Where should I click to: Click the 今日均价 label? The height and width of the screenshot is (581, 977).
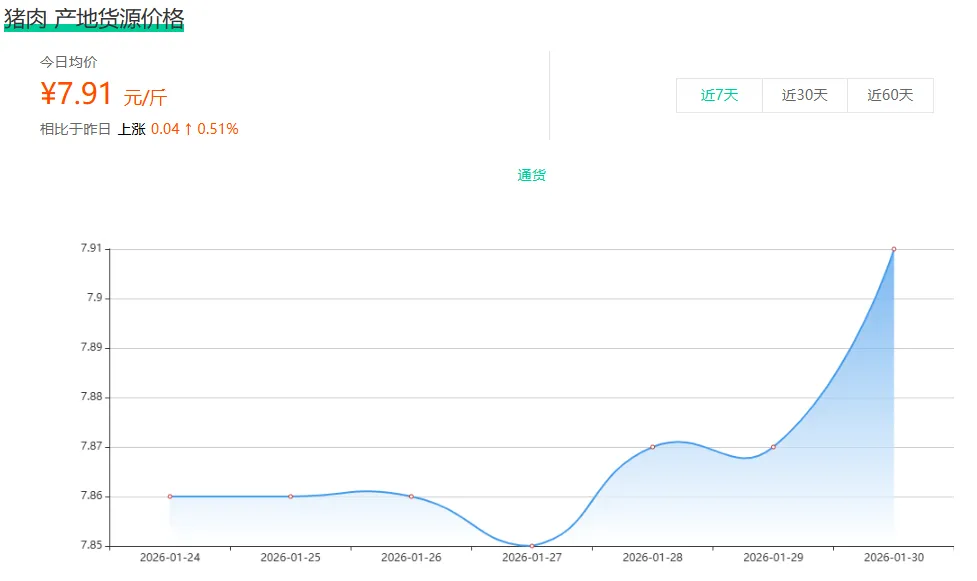pyautogui.click(x=68, y=62)
